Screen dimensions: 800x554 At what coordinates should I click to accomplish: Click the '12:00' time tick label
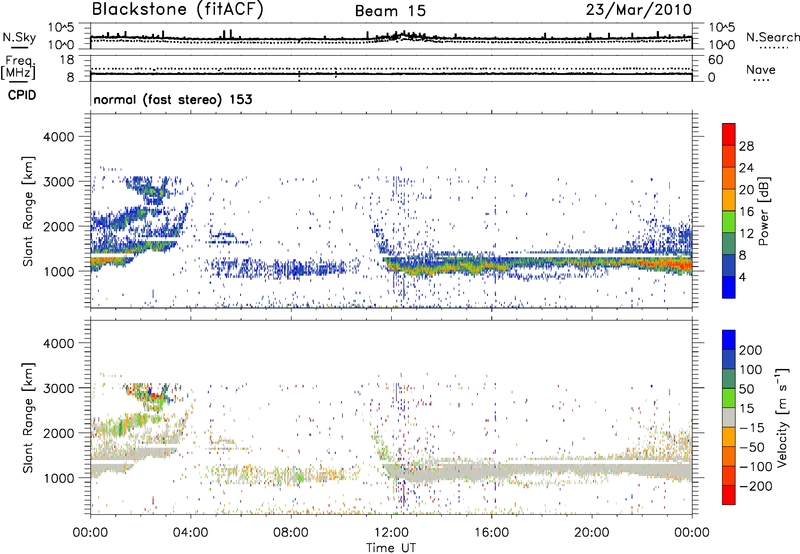(391, 533)
